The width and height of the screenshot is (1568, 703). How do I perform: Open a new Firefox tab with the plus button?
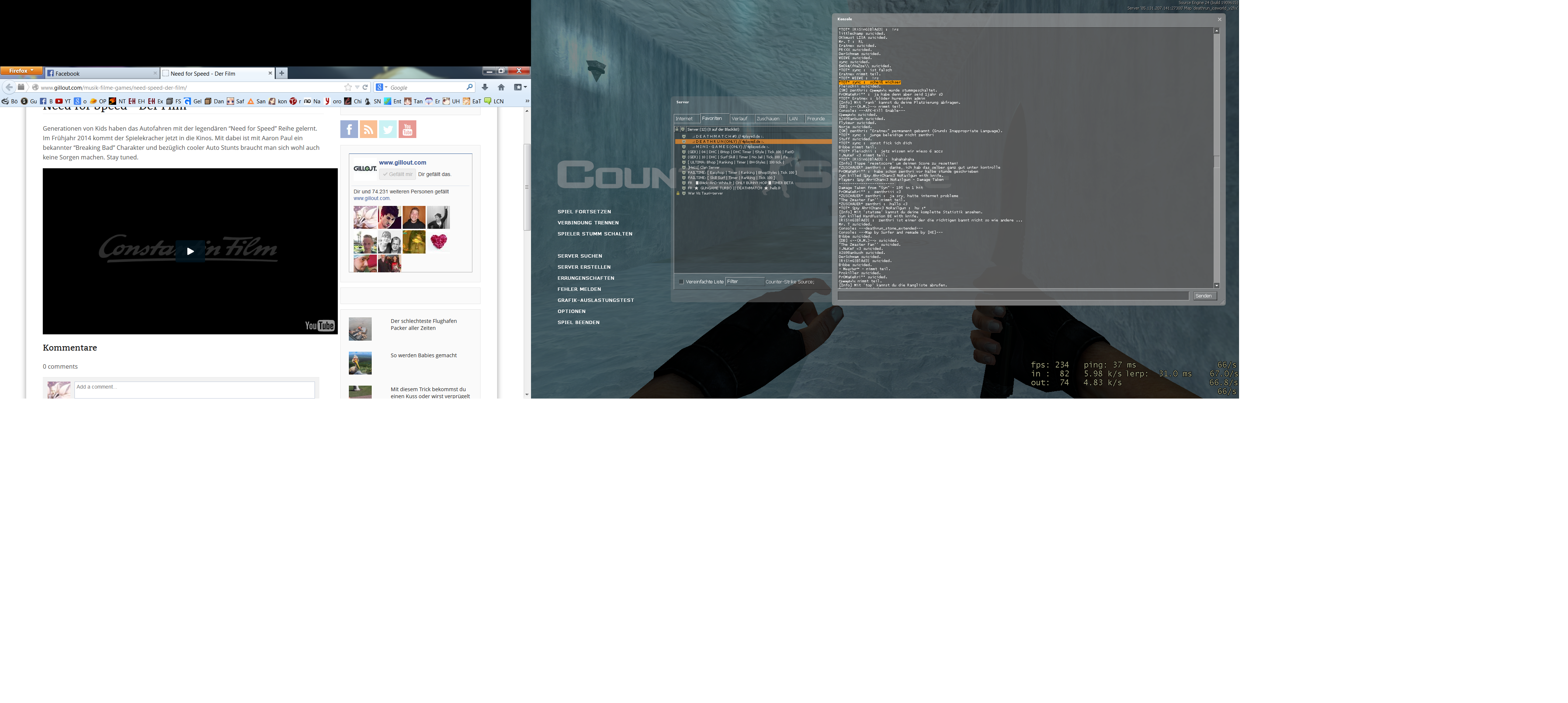(x=281, y=73)
